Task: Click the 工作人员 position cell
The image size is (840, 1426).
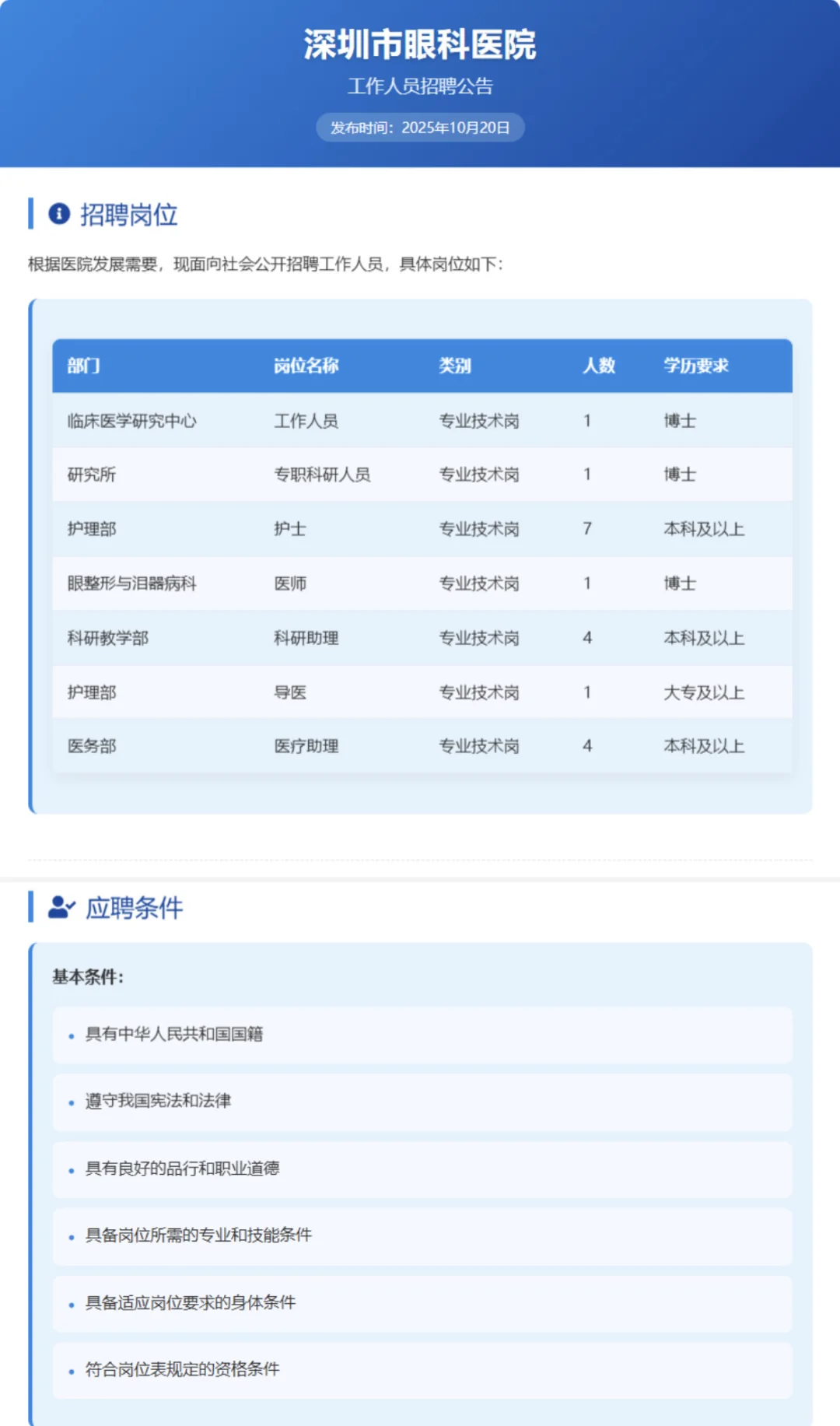Action: pos(306,421)
